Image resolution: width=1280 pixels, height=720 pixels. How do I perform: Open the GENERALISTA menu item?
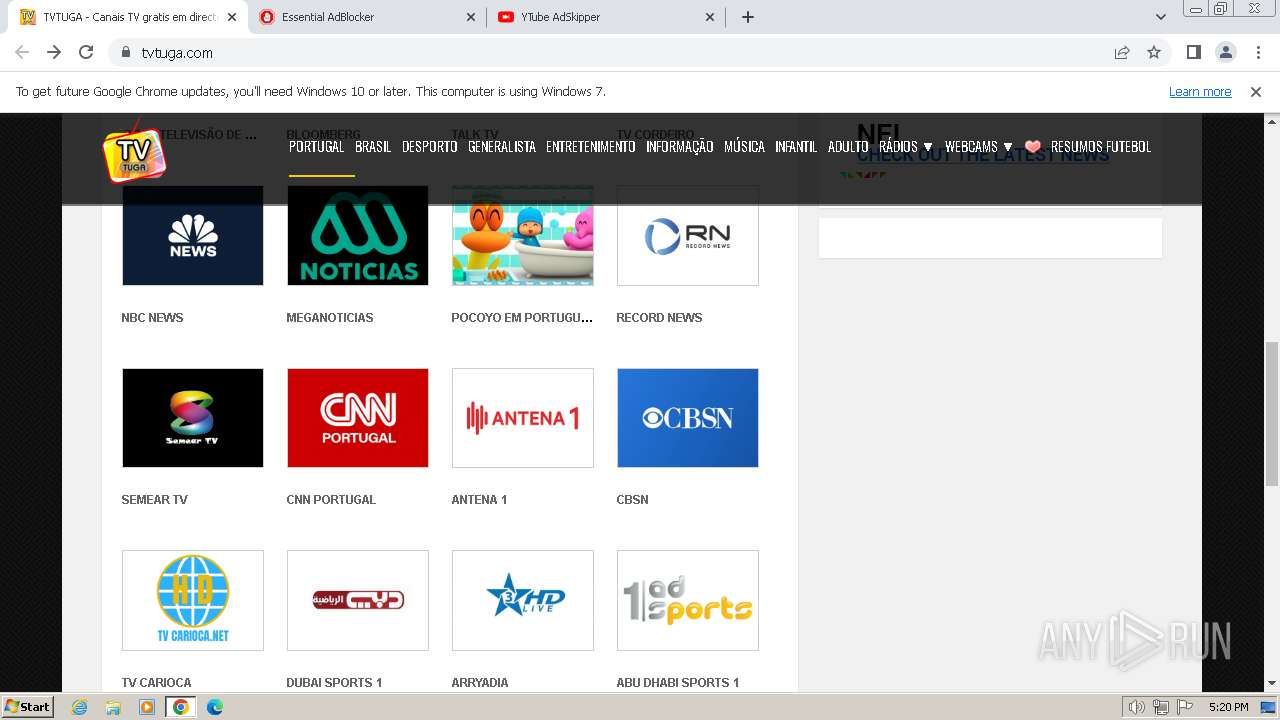click(502, 147)
